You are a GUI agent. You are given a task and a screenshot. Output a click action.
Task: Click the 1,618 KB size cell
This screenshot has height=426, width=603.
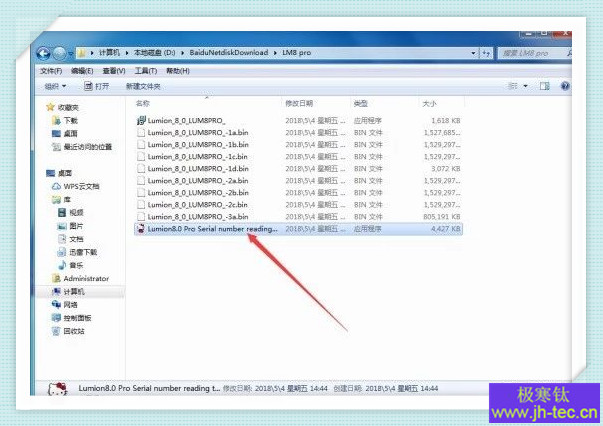tap(445, 121)
